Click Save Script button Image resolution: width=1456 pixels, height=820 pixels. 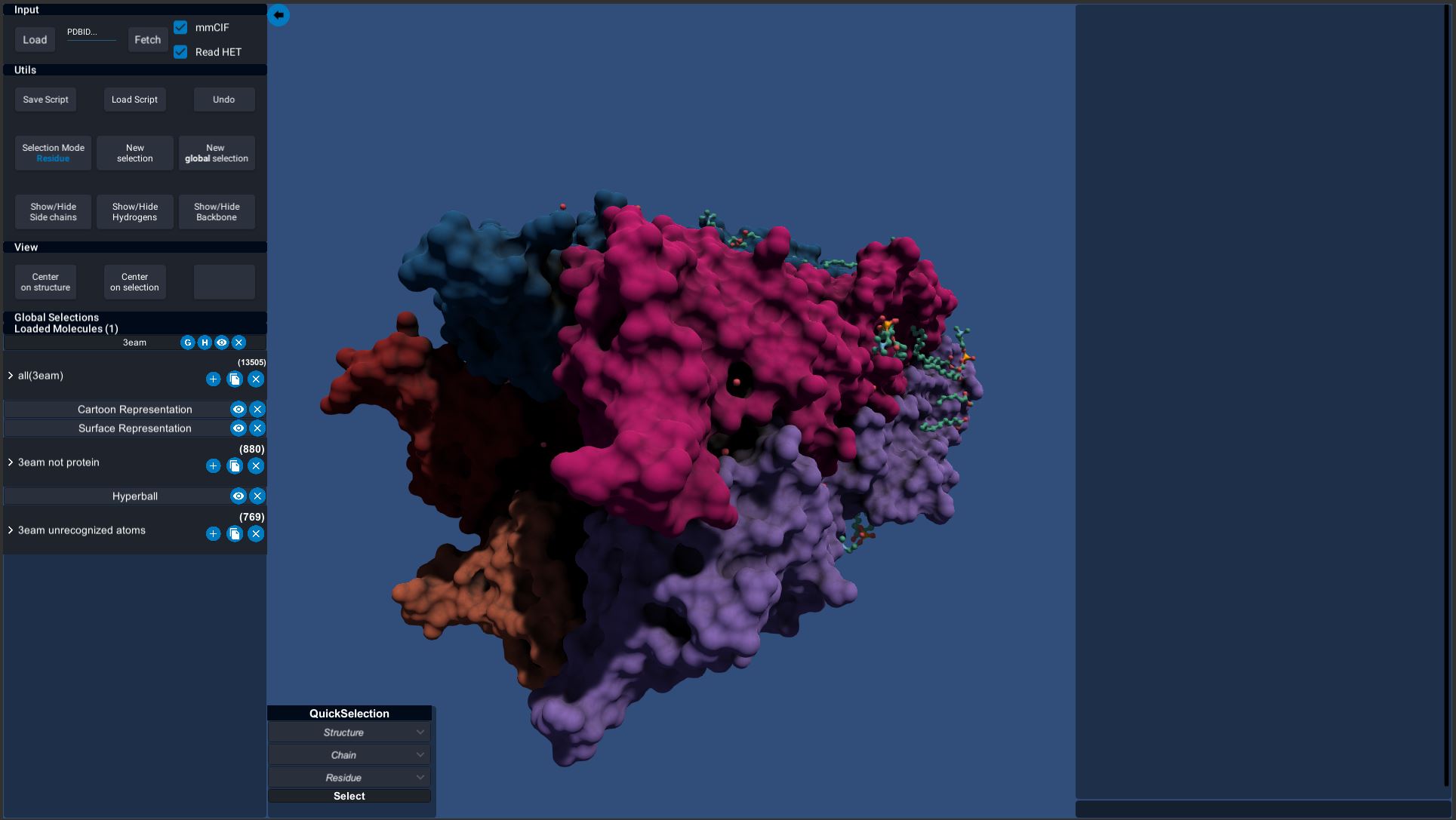click(x=45, y=100)
